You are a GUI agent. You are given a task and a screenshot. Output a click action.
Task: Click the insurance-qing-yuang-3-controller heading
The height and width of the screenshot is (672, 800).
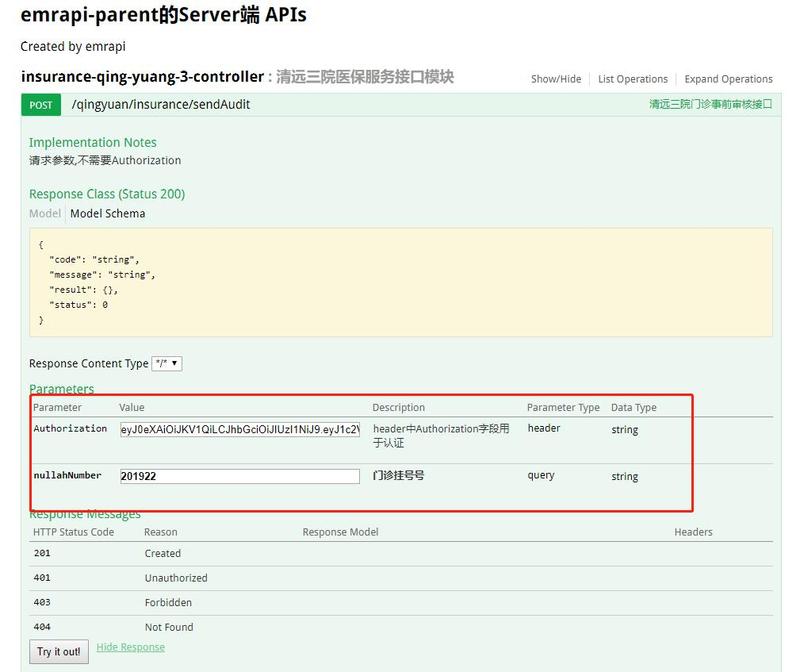142,77
